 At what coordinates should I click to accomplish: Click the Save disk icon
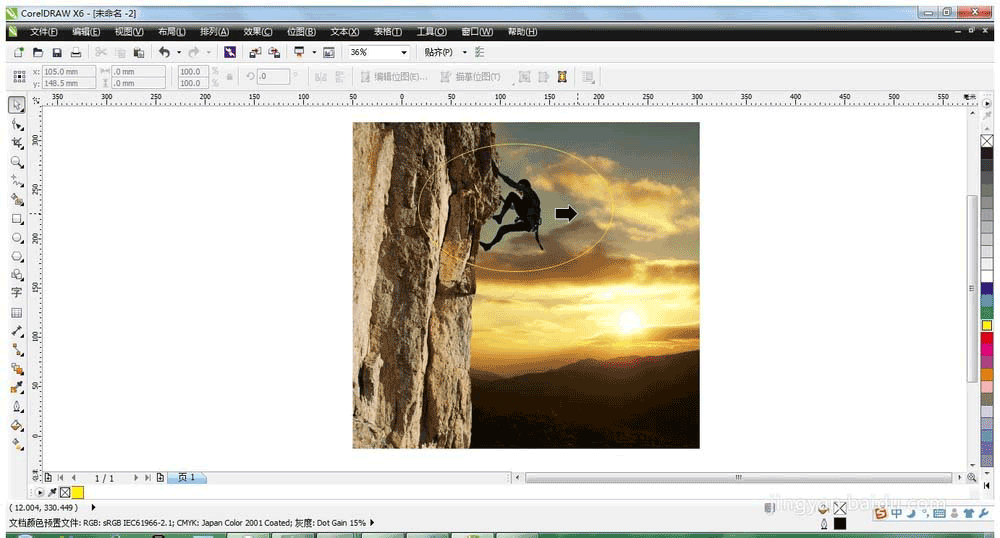pyautogui.click(x=57, y=52)
